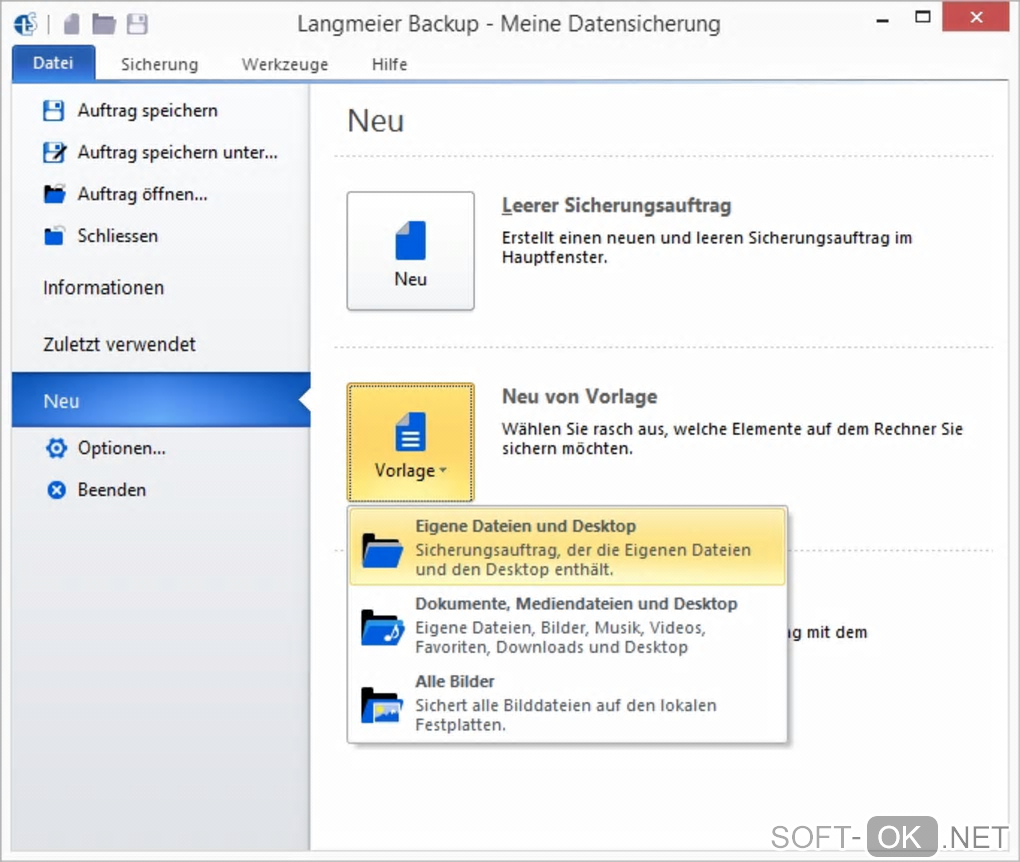
Task: Click the 'Wählen Sie rasch aus' description
Action: 732,438
